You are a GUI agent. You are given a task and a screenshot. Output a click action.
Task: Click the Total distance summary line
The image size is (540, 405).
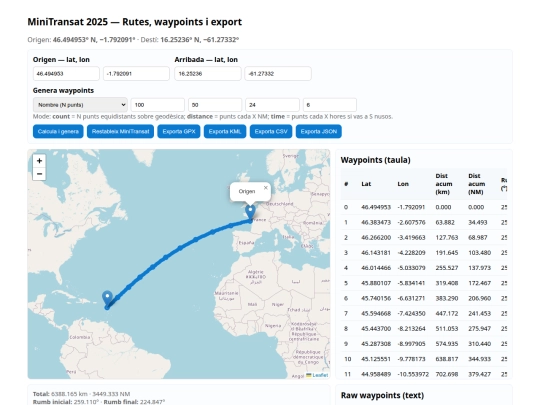coord(82,394)
